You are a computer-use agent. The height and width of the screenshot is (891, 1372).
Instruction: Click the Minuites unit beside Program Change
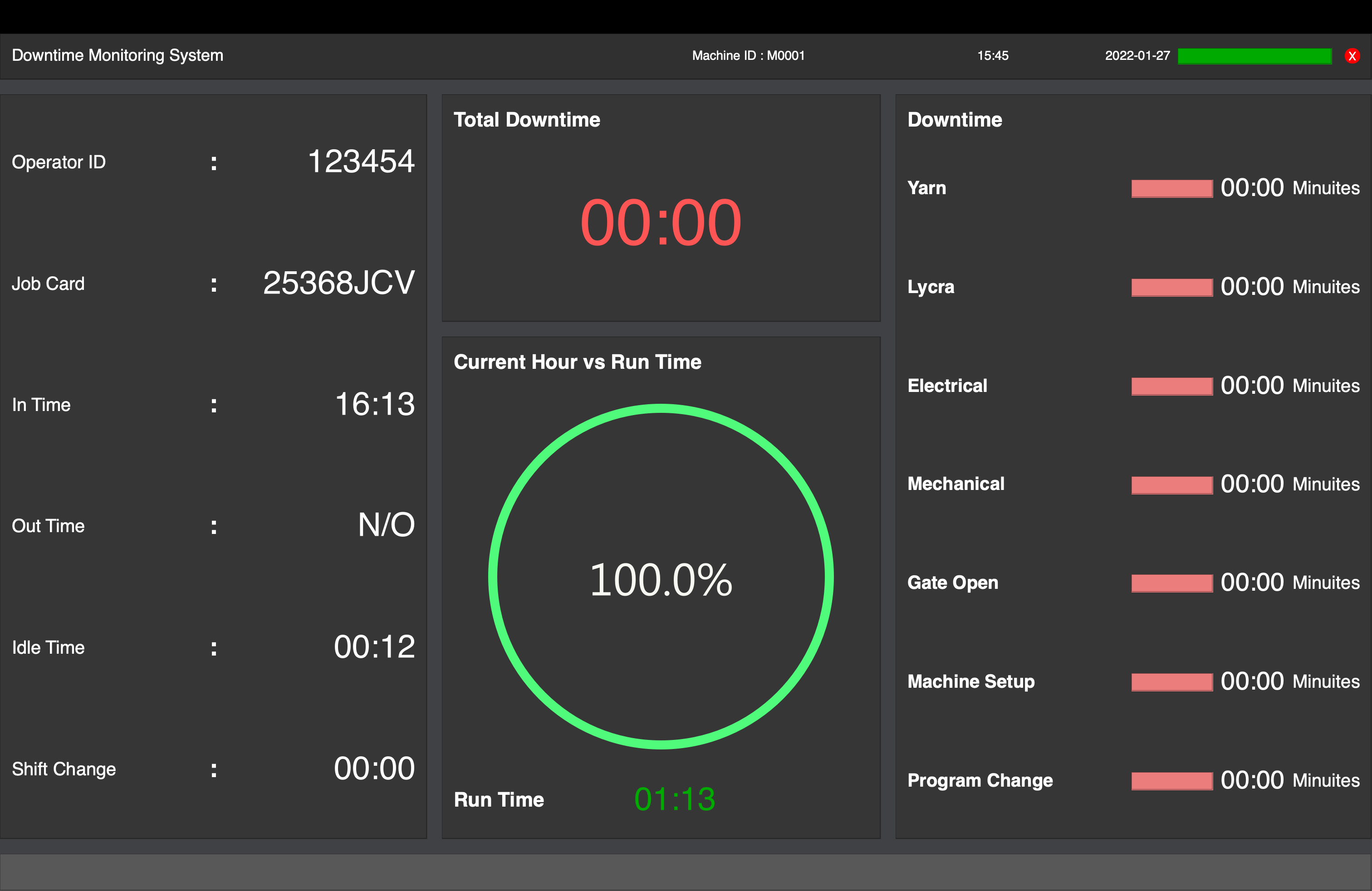pos(1326,781)
